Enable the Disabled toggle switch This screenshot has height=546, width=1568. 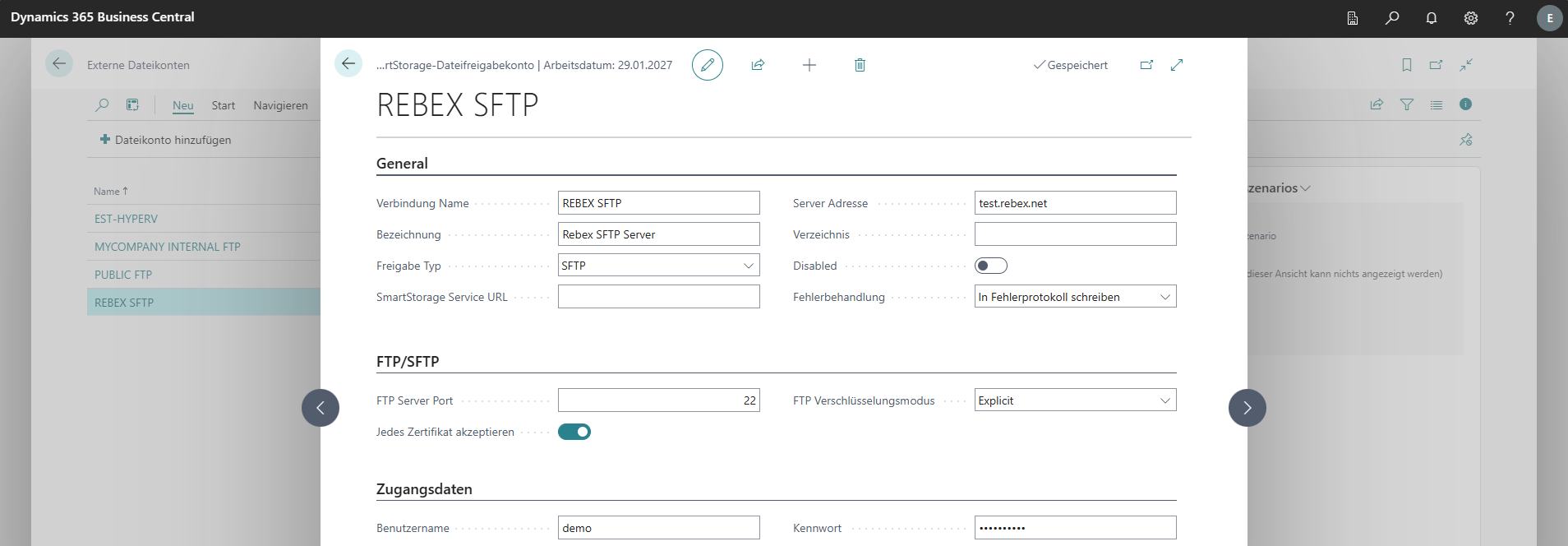(x=990, y=266)
